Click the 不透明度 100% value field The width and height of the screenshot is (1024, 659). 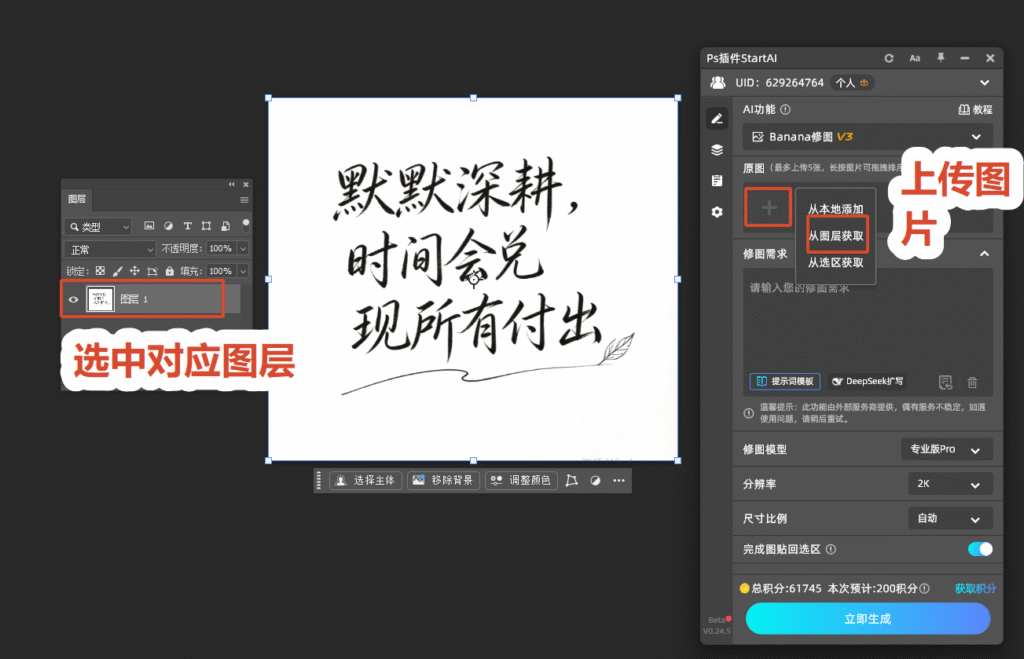[x=221, y=249]
